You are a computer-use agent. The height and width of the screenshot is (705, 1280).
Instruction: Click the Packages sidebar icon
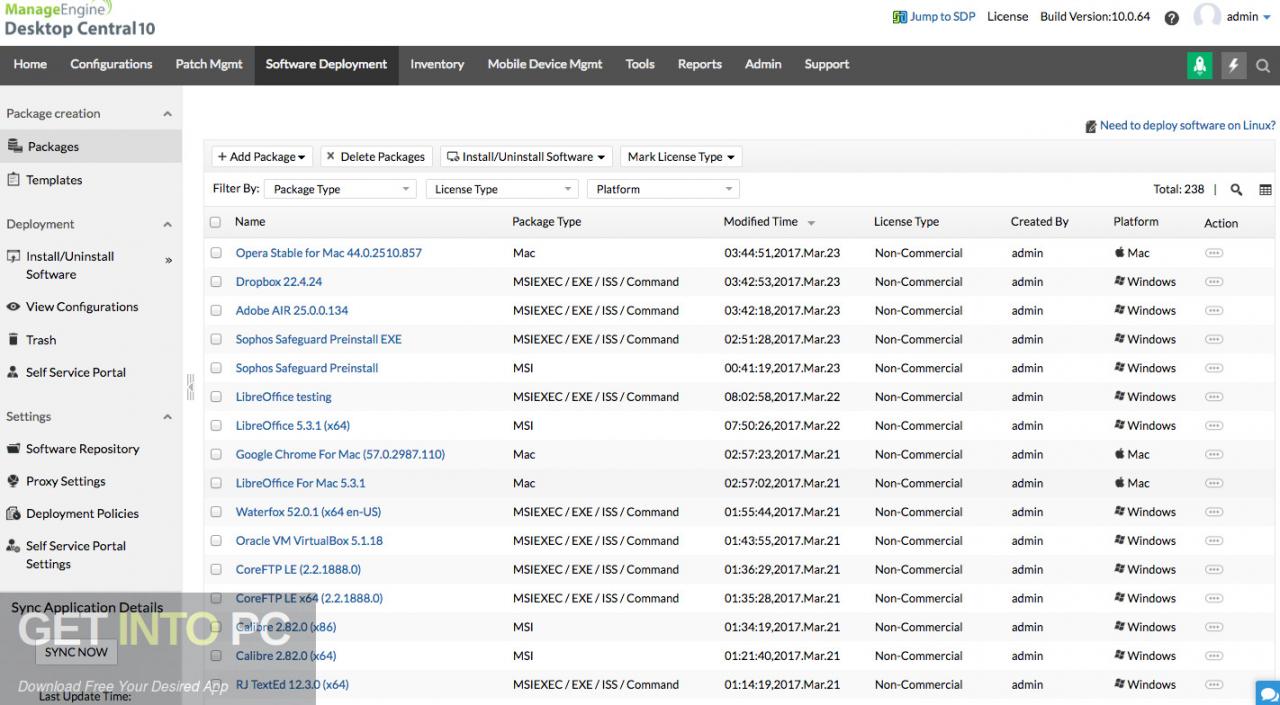click(14, 146)
